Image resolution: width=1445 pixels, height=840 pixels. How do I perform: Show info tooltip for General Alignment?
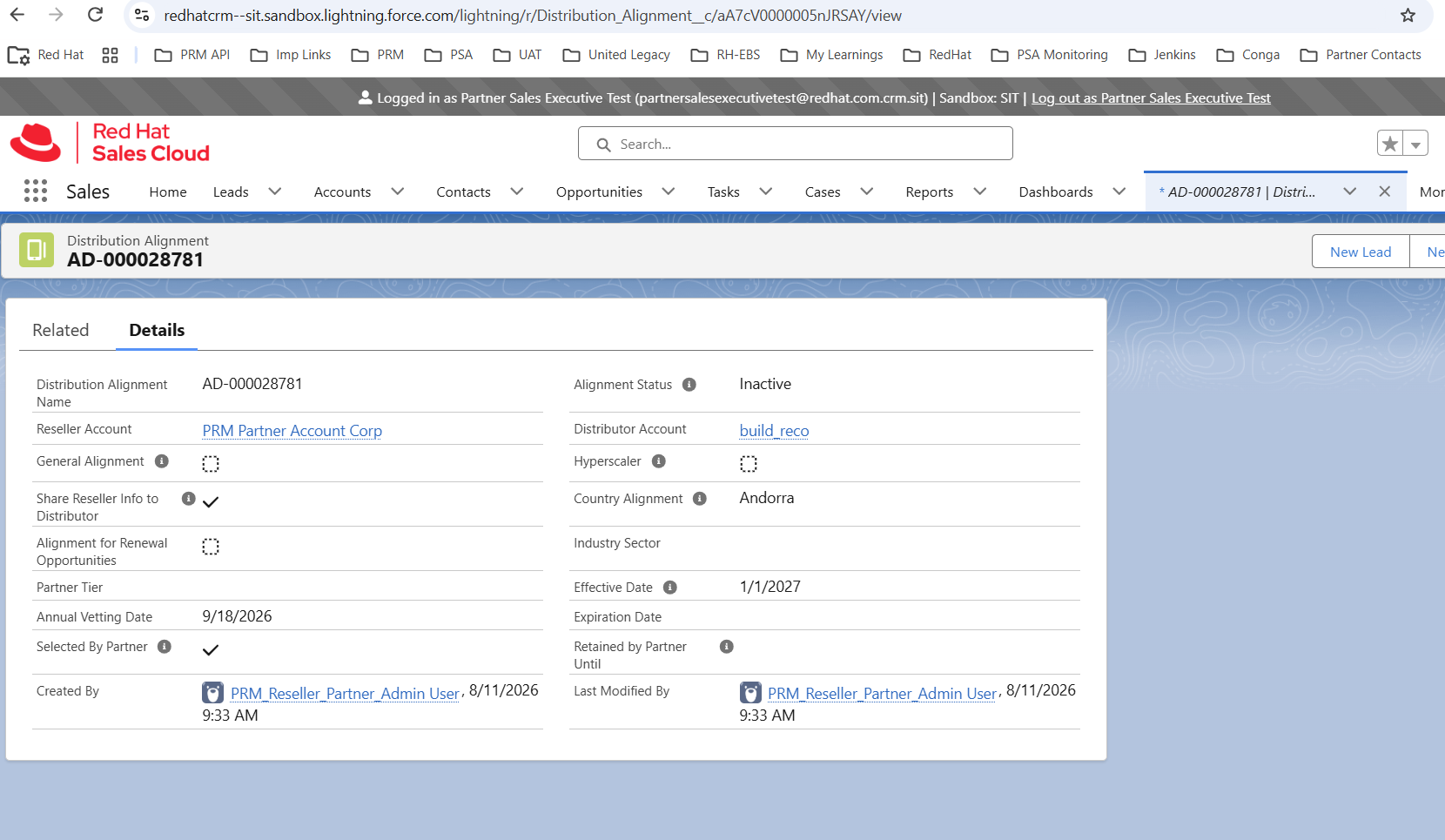[162, 461]
